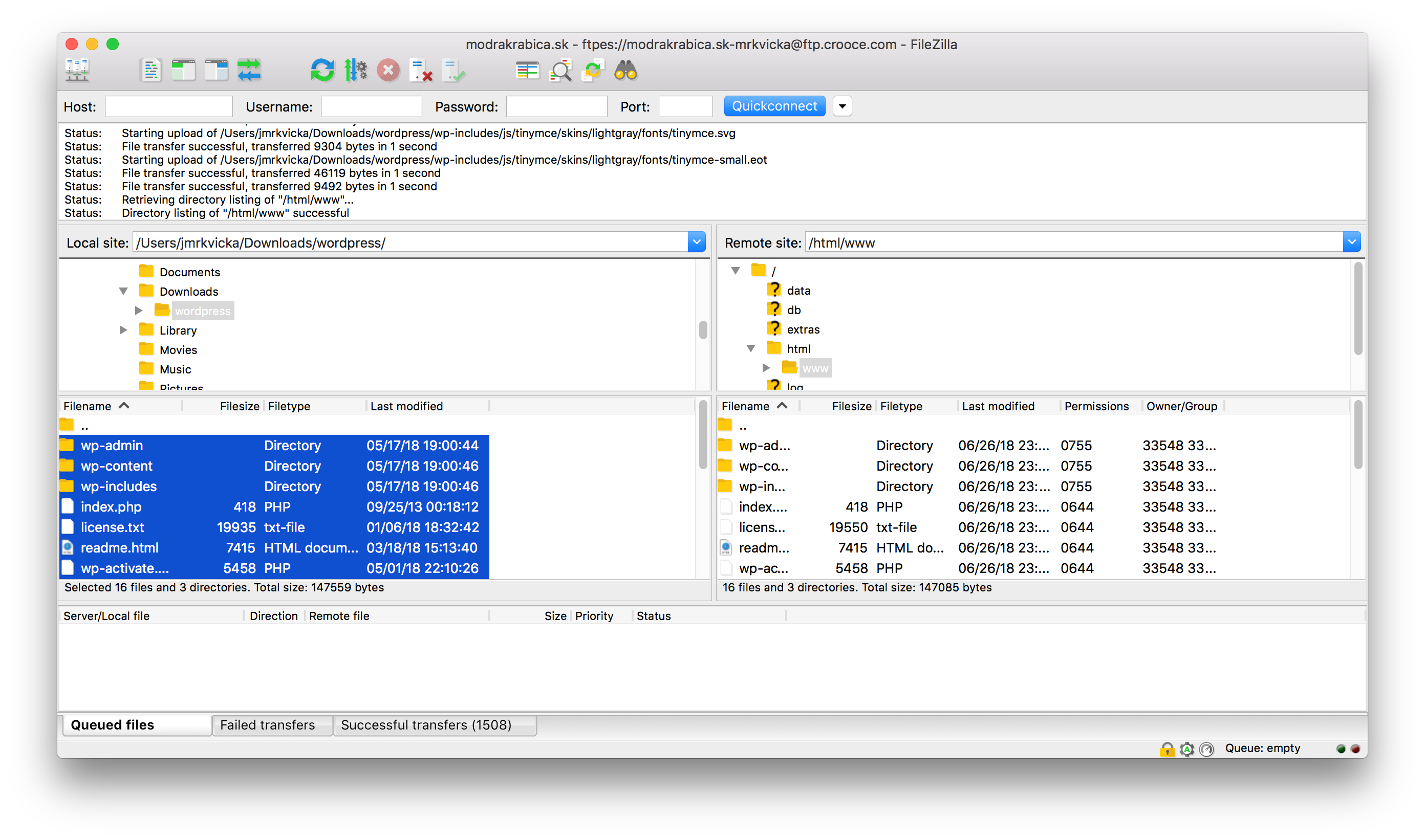Viewport: 1425px width, 840px height.
Task: Expand the www folder in remote tree
Action: 766,368
